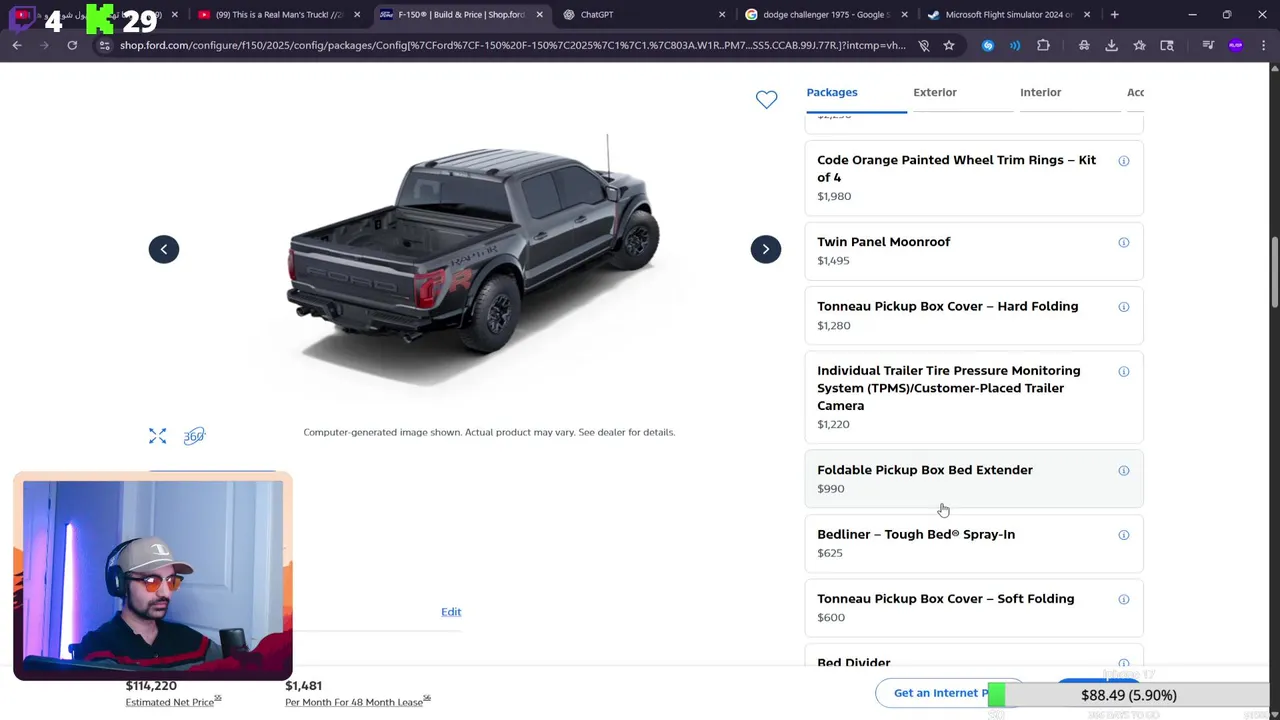Add Individual Trailer Tire Pressure Monitoring System
Screen dimensions: 1280x720
coord(974,397)
